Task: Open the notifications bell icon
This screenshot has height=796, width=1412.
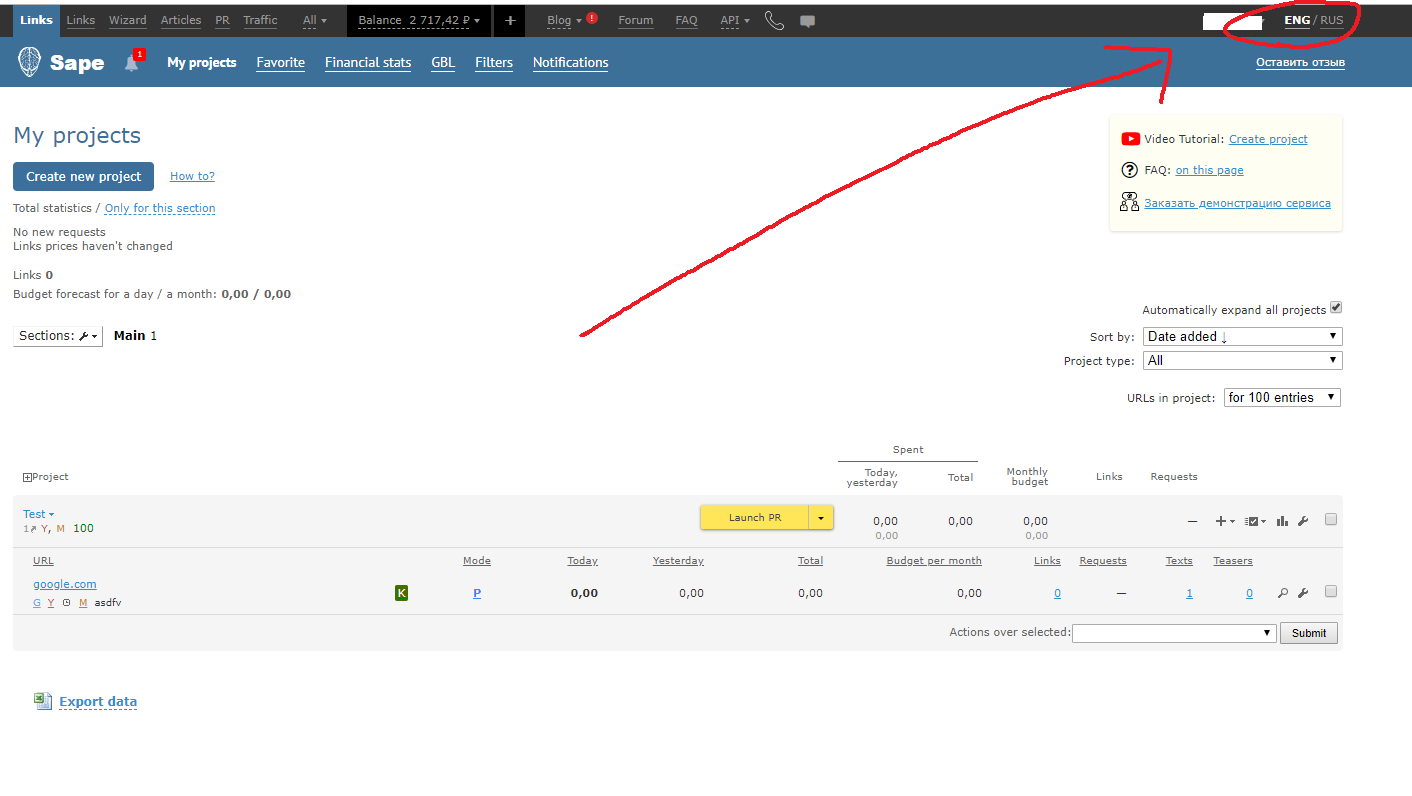Action: [x=131, y=63]
